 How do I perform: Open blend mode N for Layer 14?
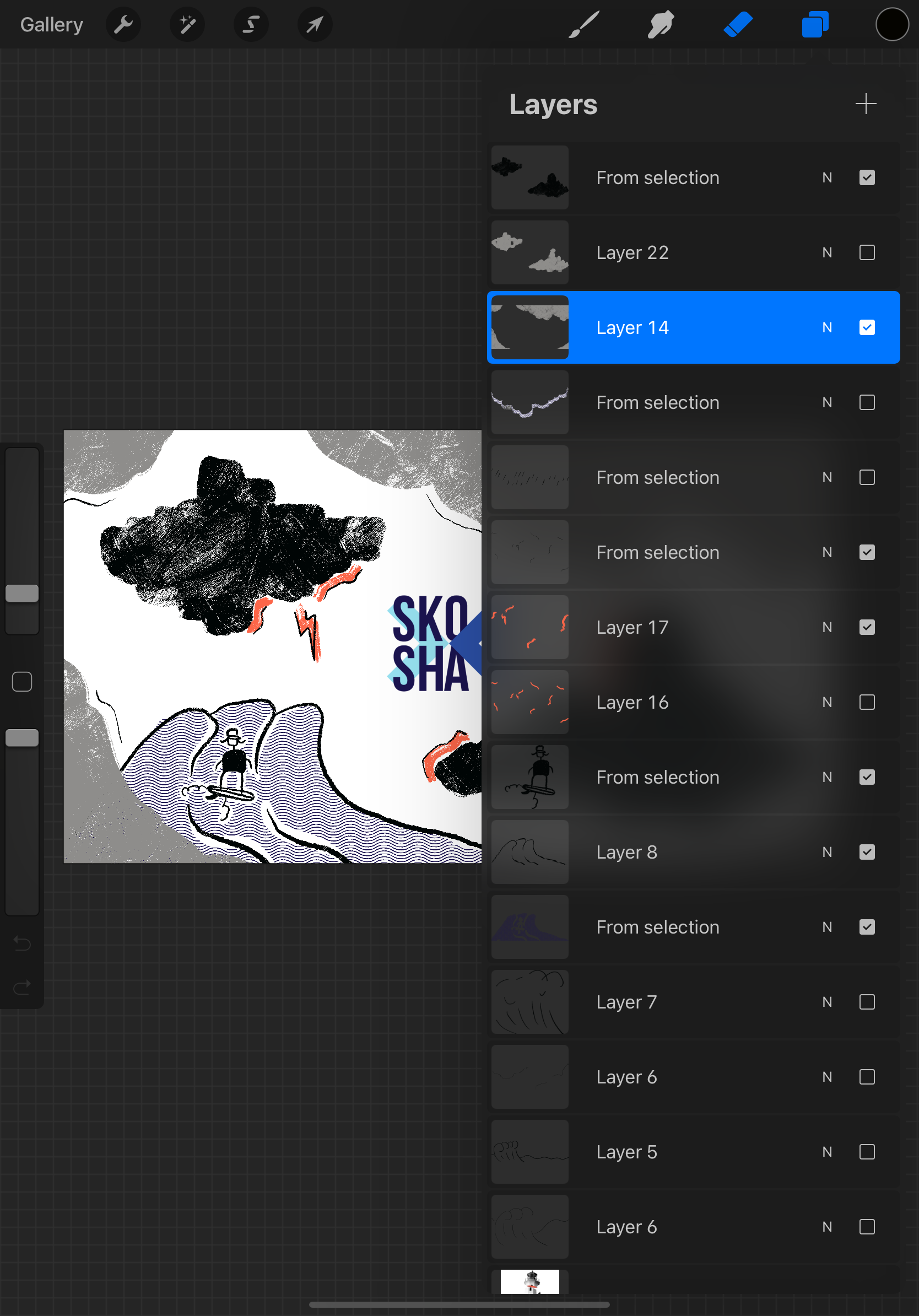(827, 327)
